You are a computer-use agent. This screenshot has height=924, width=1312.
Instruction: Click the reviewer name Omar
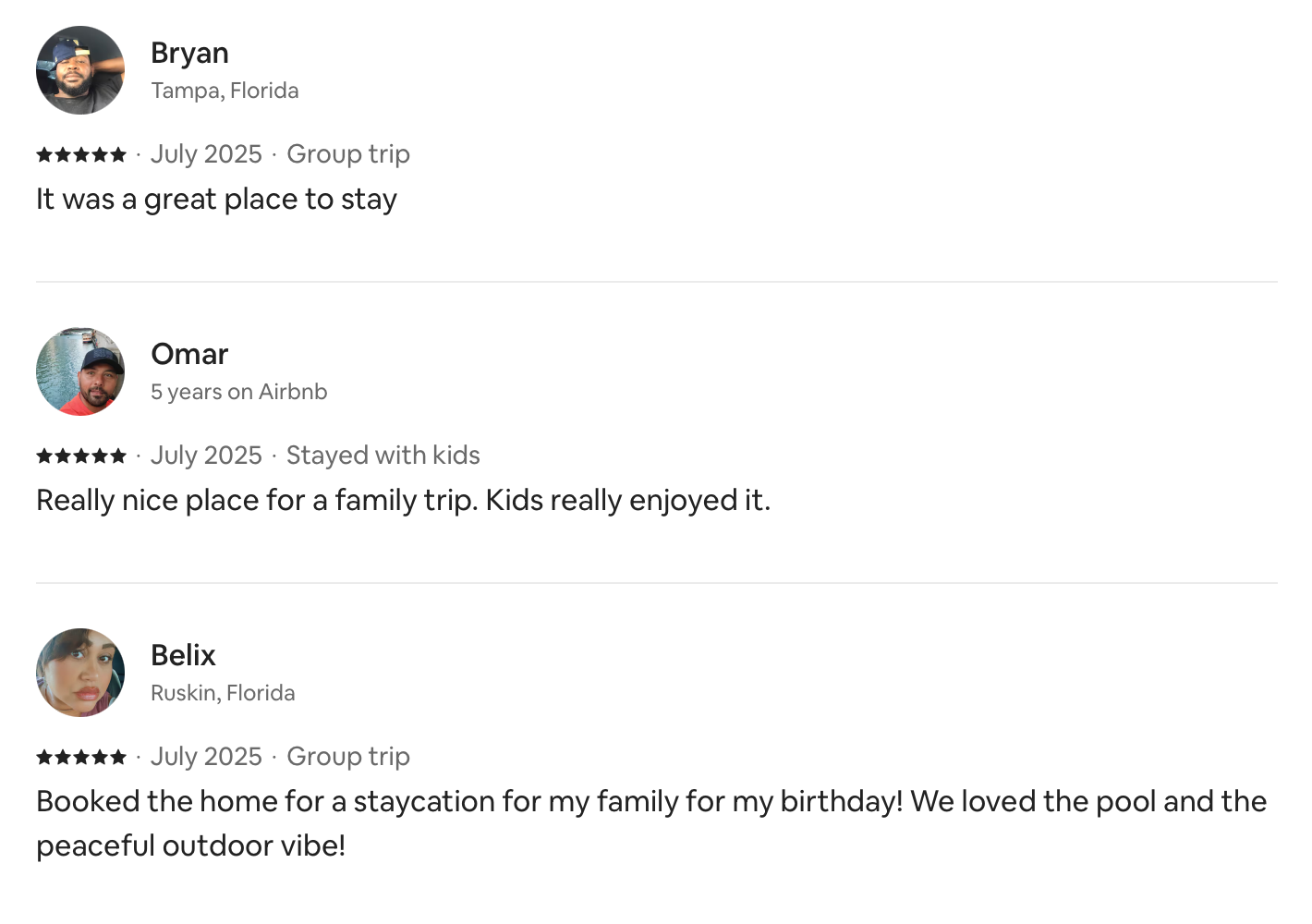[x=189, y=355]
